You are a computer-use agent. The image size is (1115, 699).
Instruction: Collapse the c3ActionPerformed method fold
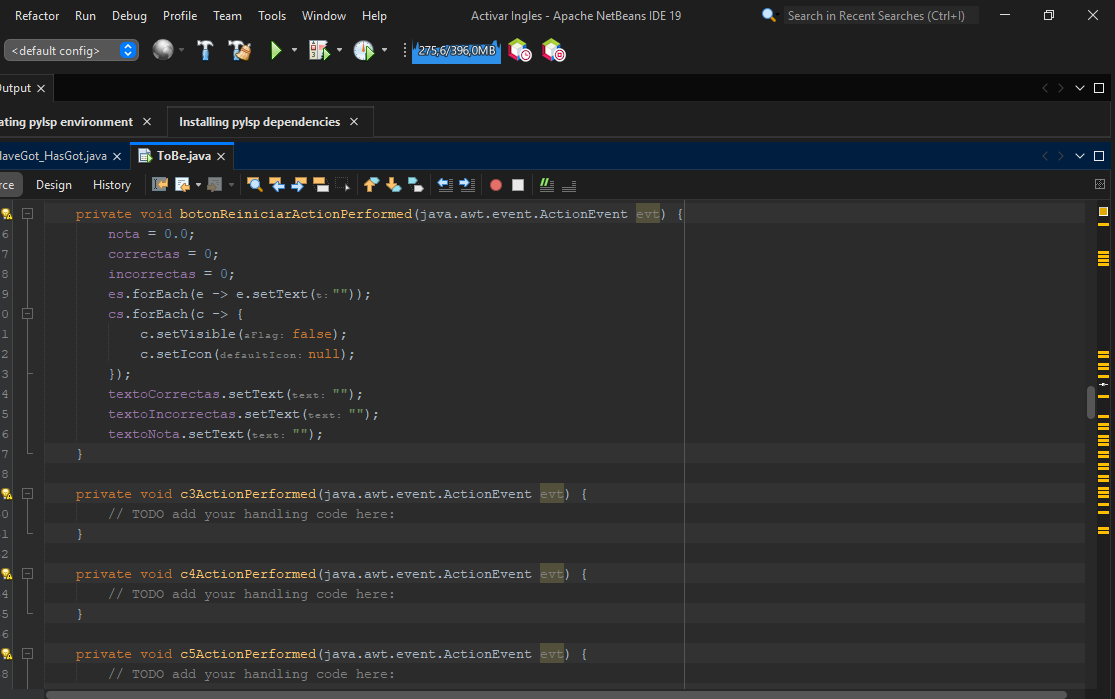click(x=28, y=494)
